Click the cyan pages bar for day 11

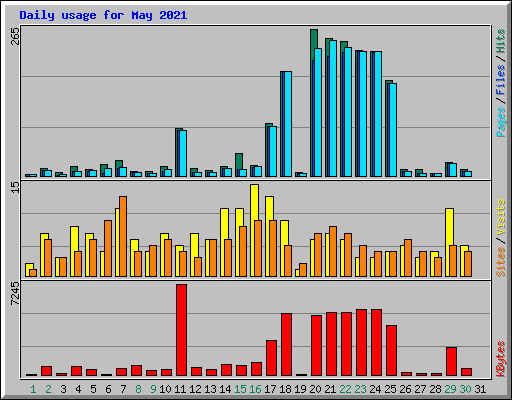[183, 153]
